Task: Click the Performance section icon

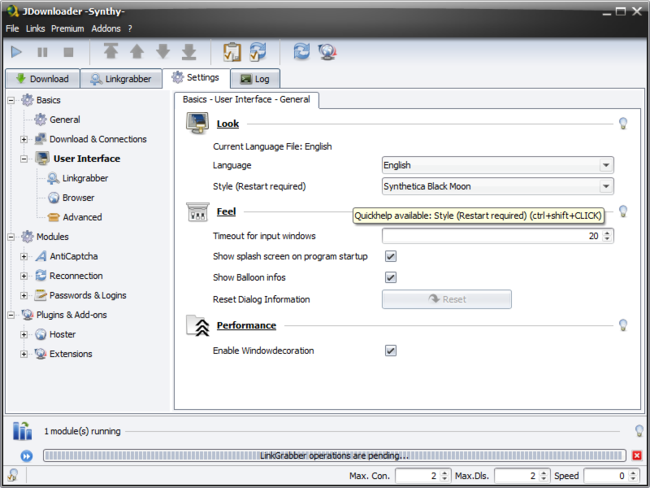Action: pyautogui.click(x=197, y=325)
